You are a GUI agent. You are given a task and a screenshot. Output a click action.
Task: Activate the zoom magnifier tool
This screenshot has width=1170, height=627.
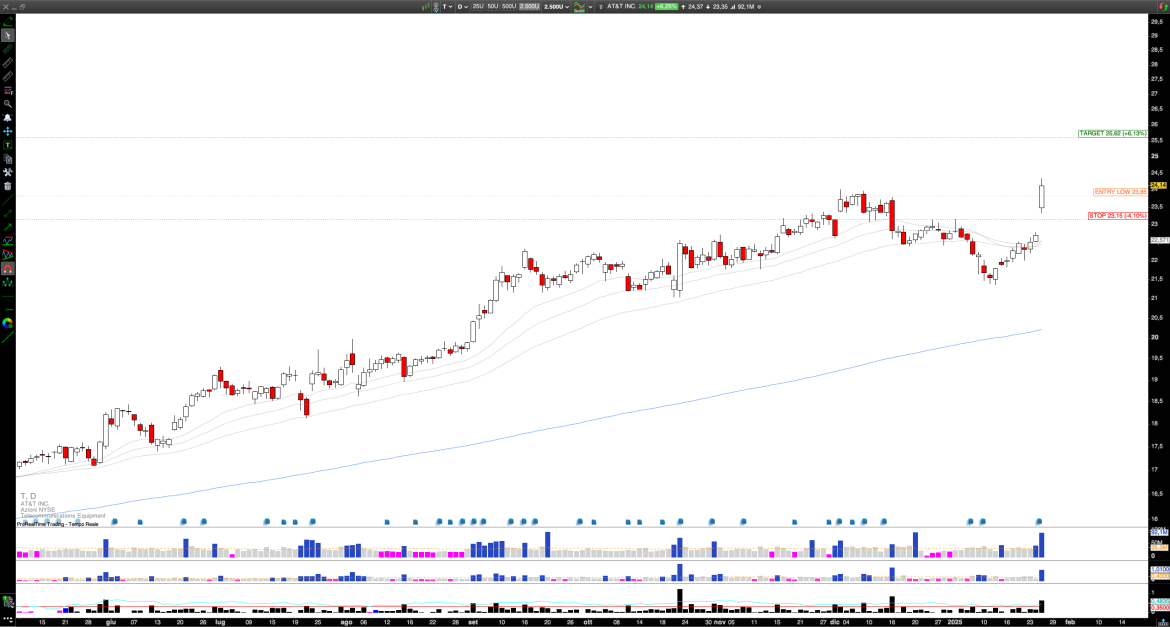7,103
